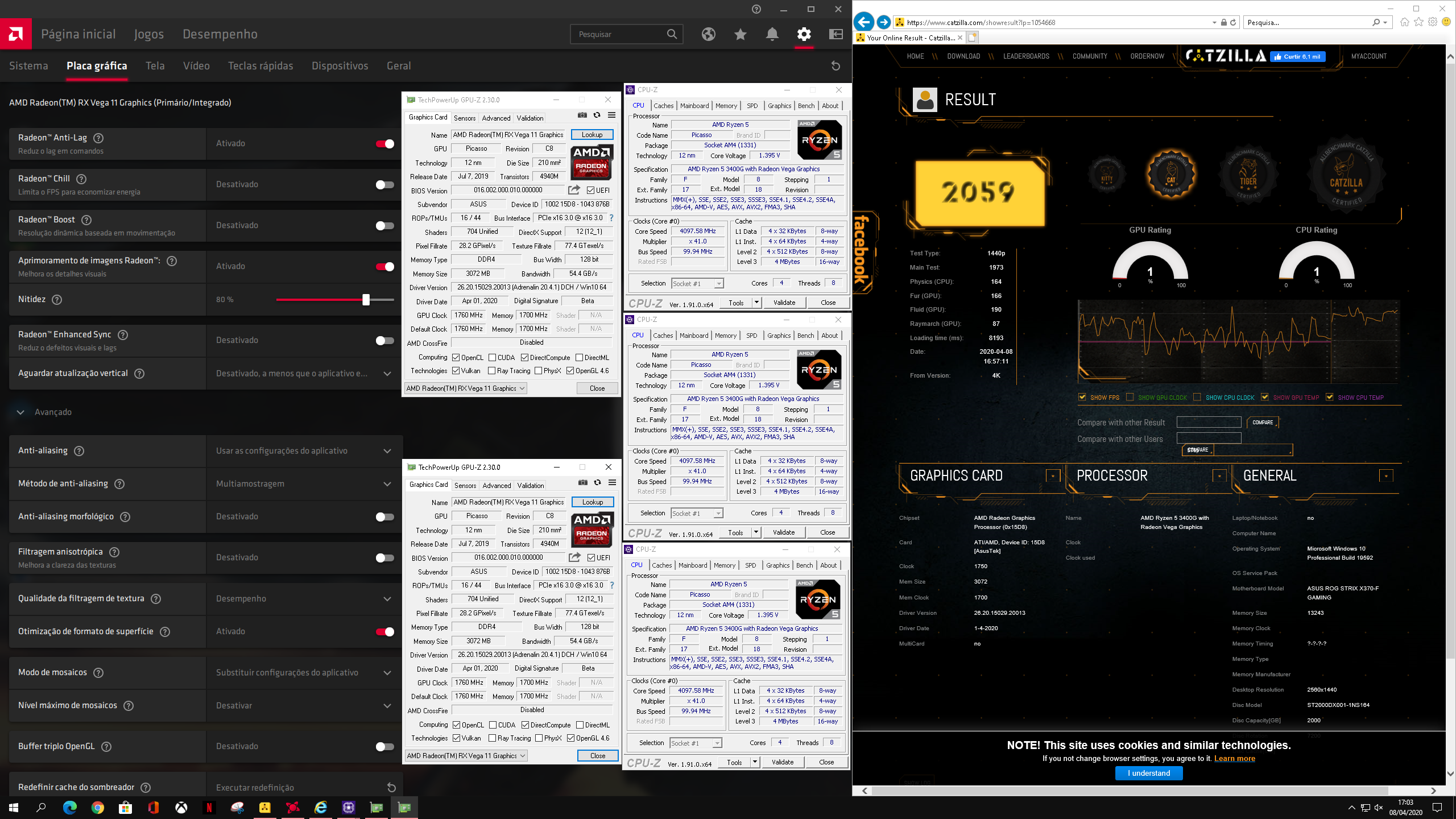Open Socket #1 selection in top CPU-Z
This screenshot has width=1456, height=819.
[x=697, y=283]
